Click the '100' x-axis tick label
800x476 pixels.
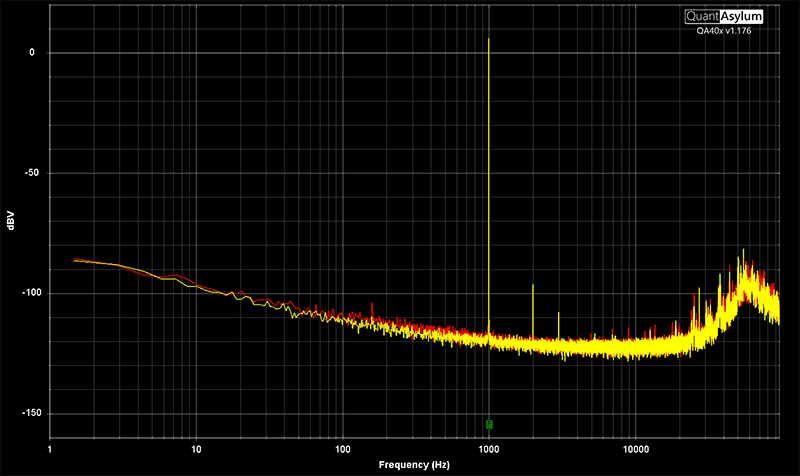[x=342, y=449]
